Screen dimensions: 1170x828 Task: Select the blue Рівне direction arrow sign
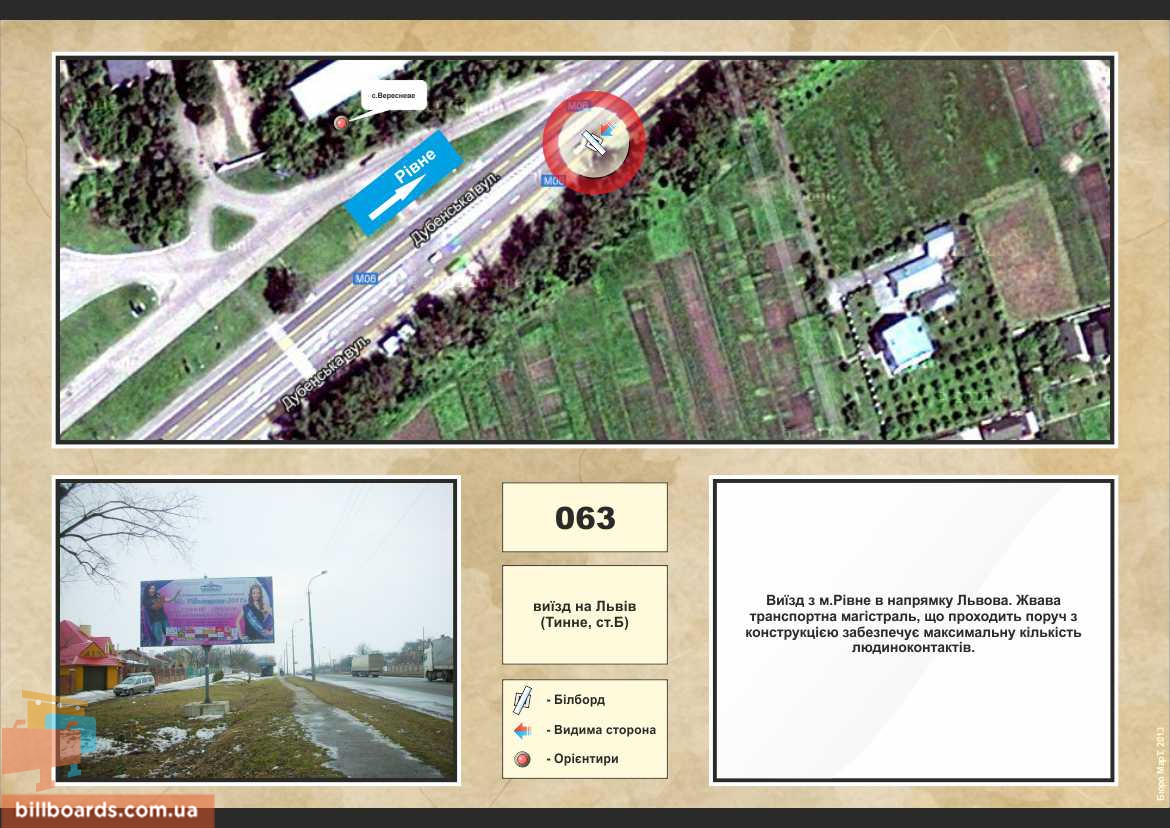404,184
